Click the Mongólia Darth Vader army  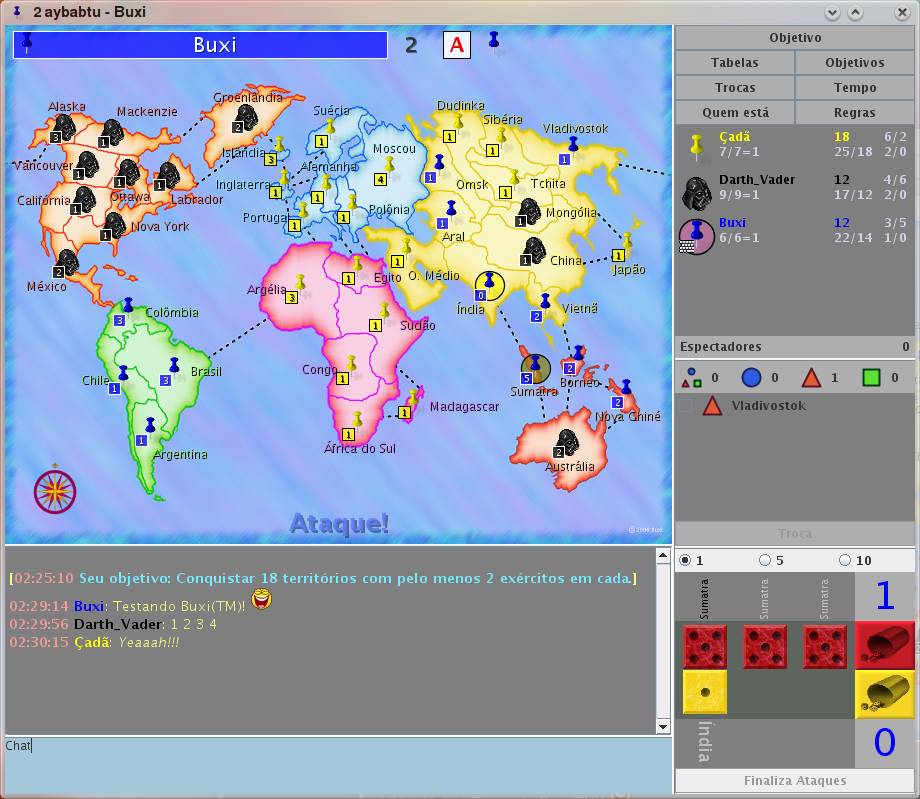527,212
